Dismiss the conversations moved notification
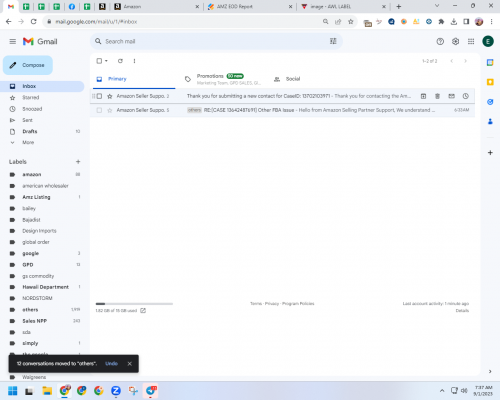 130,364
